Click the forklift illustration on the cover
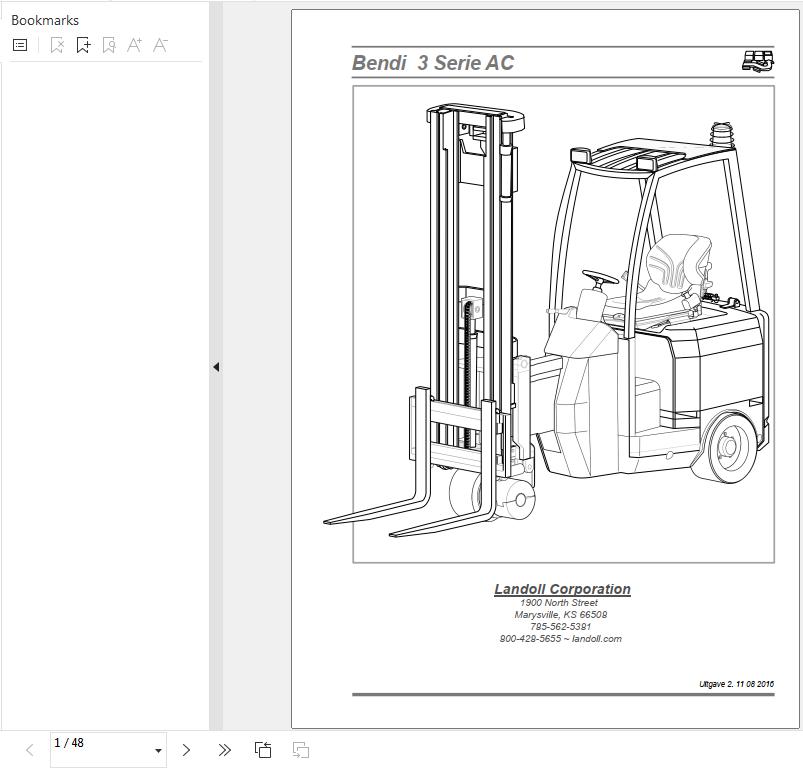The width and height of the screenshot is (803, 770). pos(546,321)
